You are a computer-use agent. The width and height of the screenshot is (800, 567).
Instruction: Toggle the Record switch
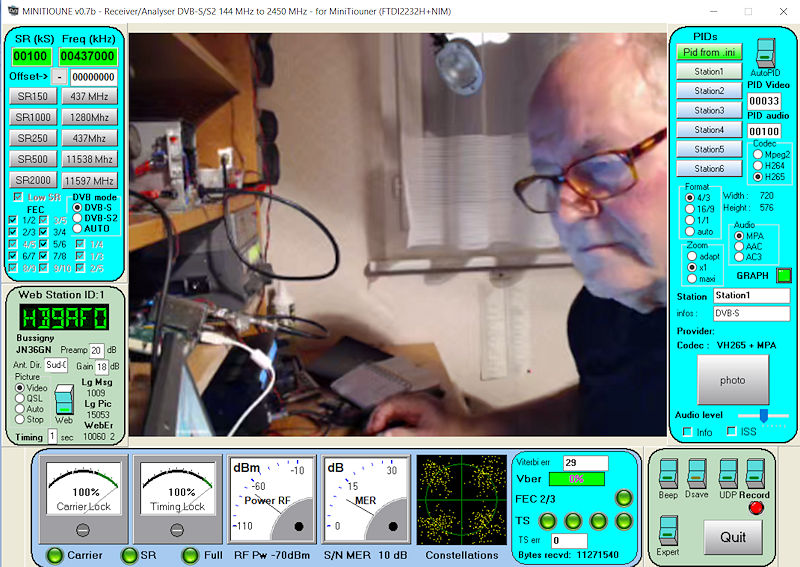(756, 474)
